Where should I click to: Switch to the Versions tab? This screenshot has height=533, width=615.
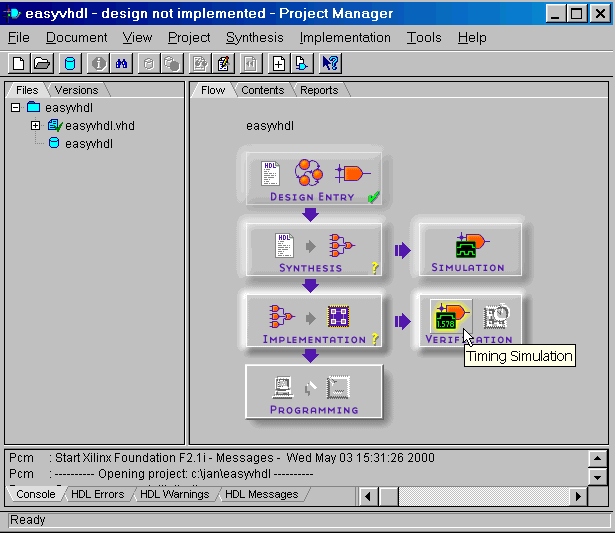click(77, 90)
